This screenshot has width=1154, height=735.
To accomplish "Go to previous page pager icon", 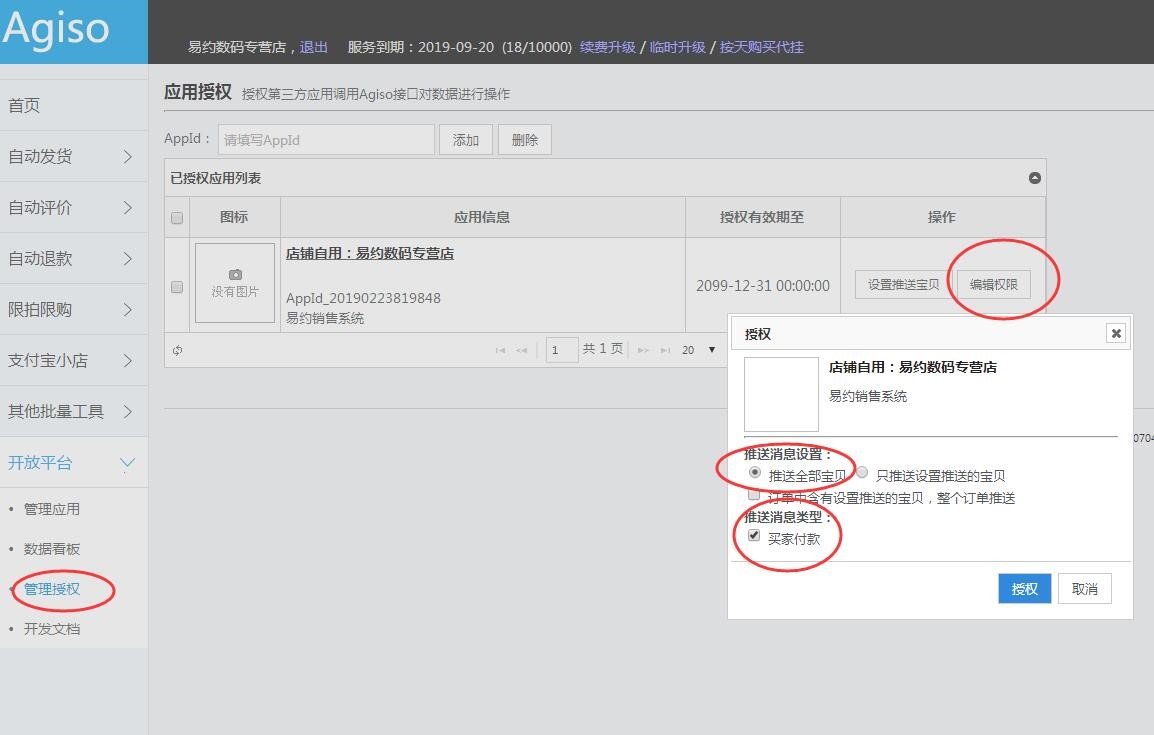I will coord(521,350).
